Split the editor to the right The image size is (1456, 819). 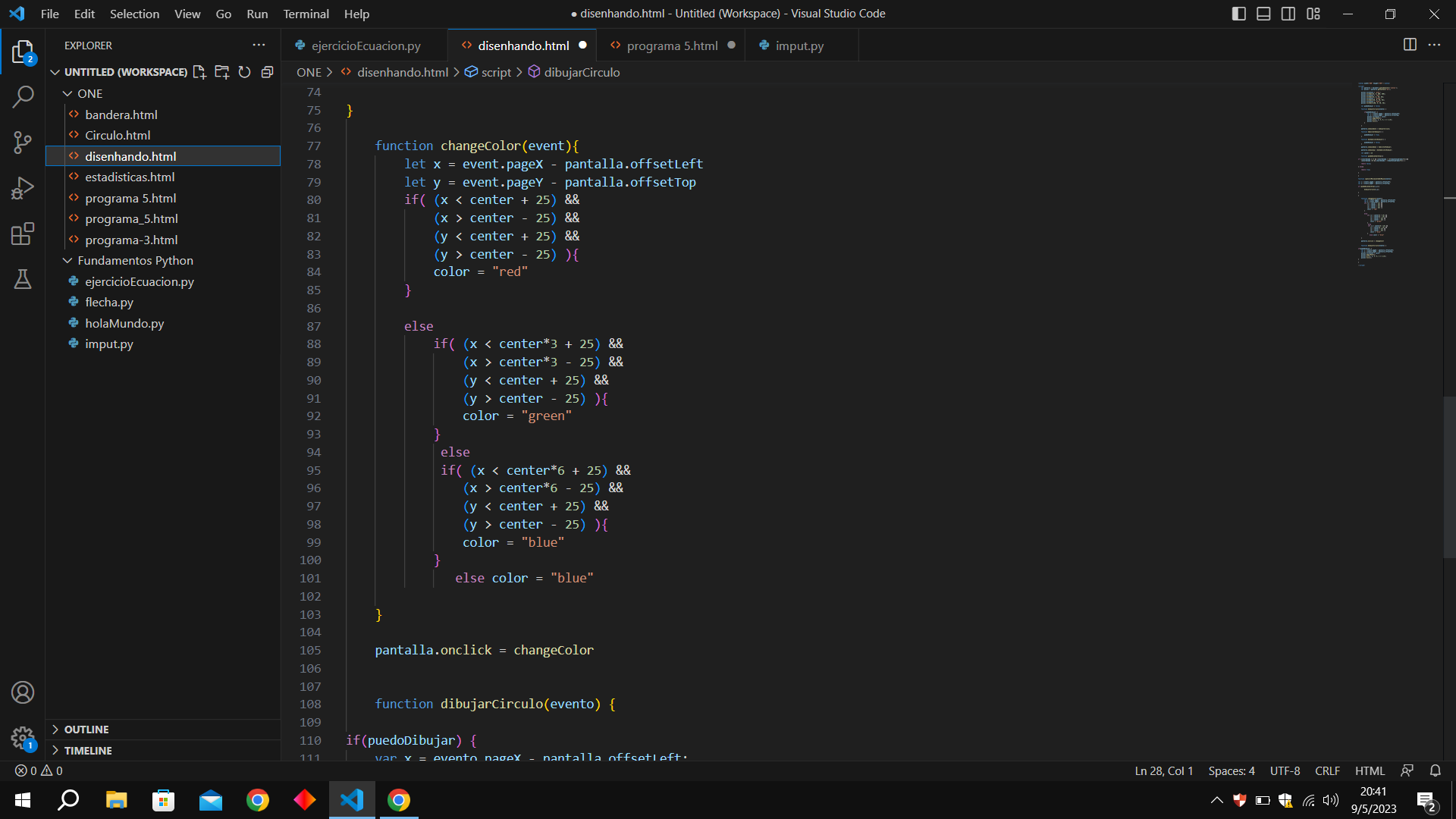(x=1410, y=45)
